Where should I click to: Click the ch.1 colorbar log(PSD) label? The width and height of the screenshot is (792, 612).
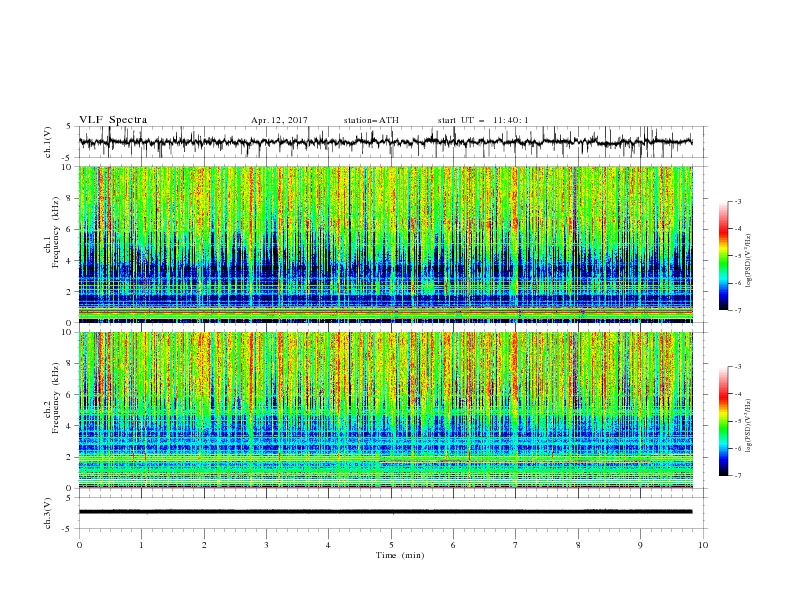tap(749, 261)
